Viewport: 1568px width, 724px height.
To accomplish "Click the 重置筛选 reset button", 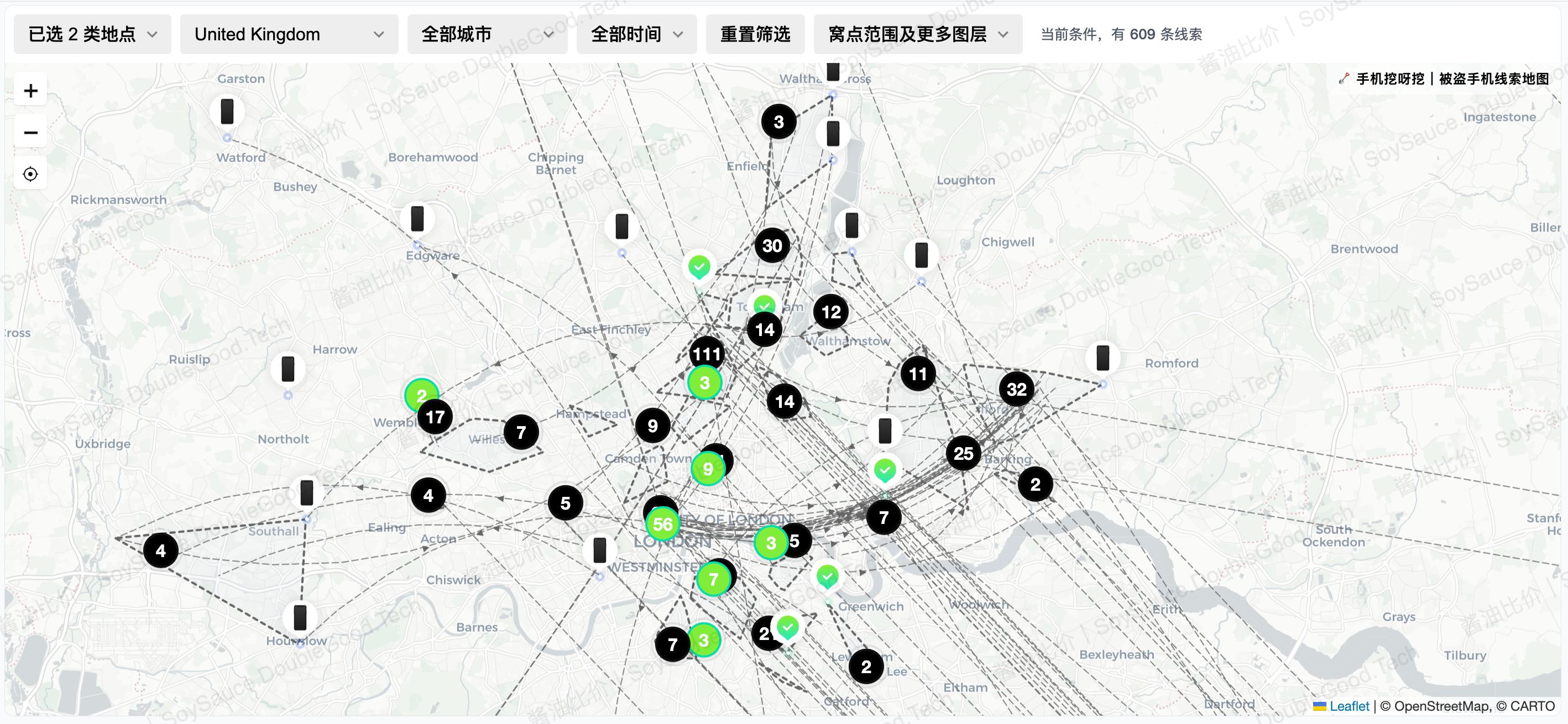I will [755, 35].
